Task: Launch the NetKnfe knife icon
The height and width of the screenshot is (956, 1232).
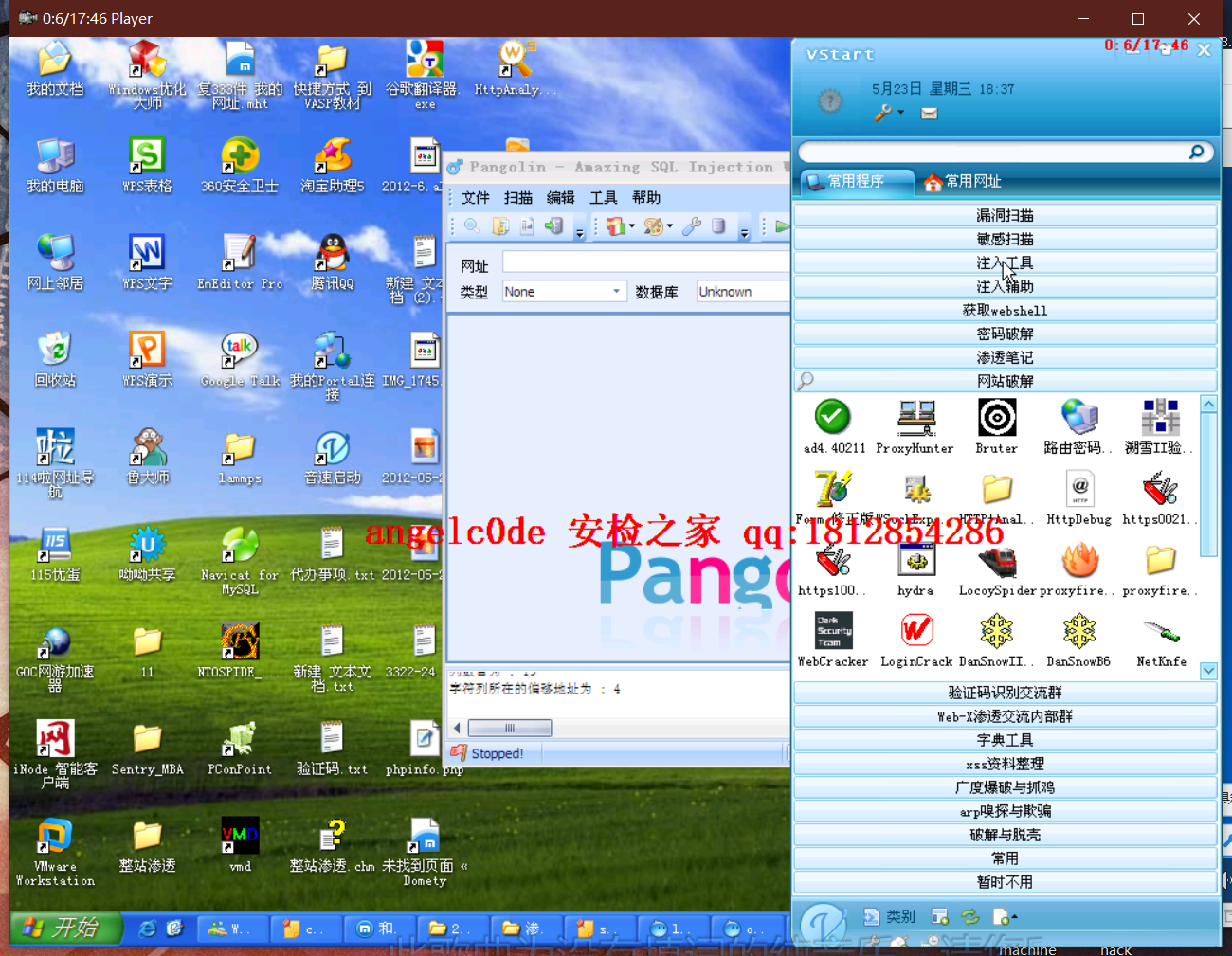Action: 1160,631
